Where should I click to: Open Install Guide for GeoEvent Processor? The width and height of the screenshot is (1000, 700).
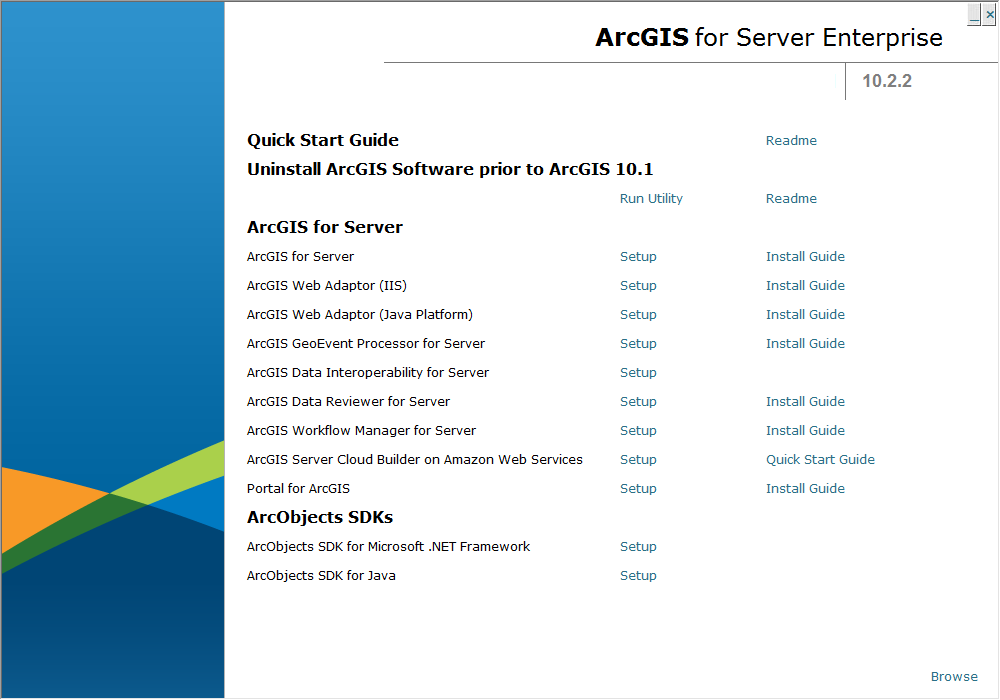coord(805,344)
